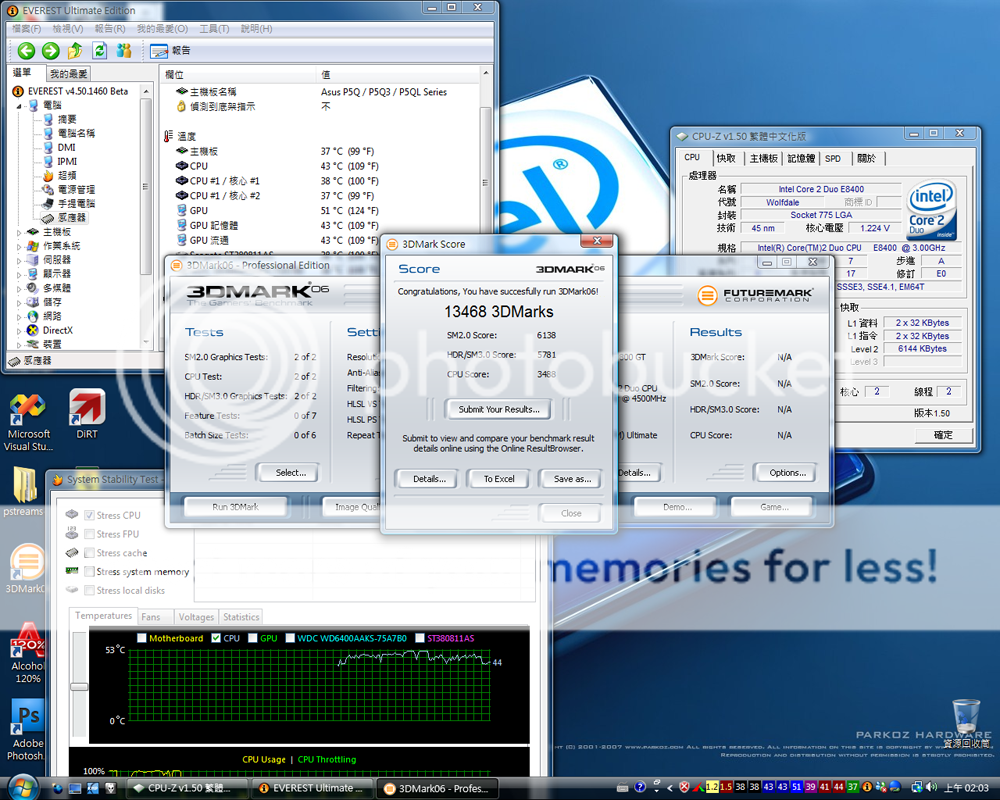Expand the 顯示器 node in EVEREST tree
Image resolution: width=1000 pixels, height=800 pixels.
(x=18, y=274)
